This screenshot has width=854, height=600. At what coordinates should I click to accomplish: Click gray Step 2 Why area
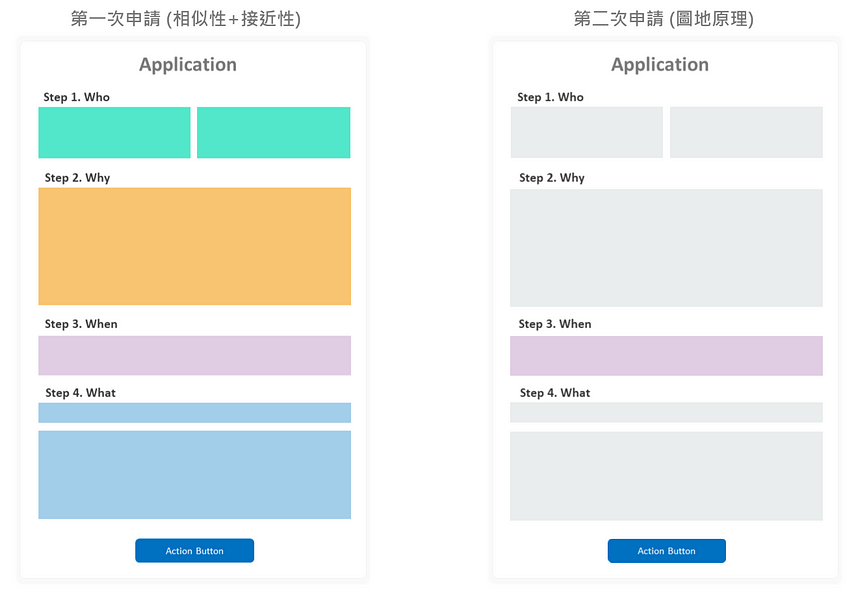[666, 248]
